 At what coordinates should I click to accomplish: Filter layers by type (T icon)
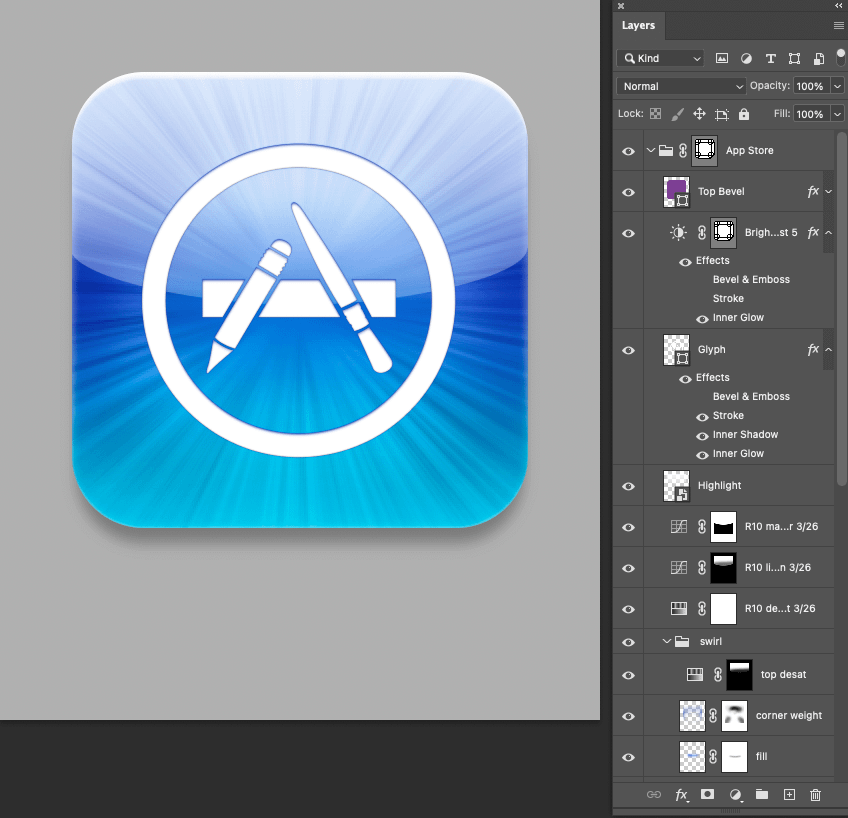[770, 59]
